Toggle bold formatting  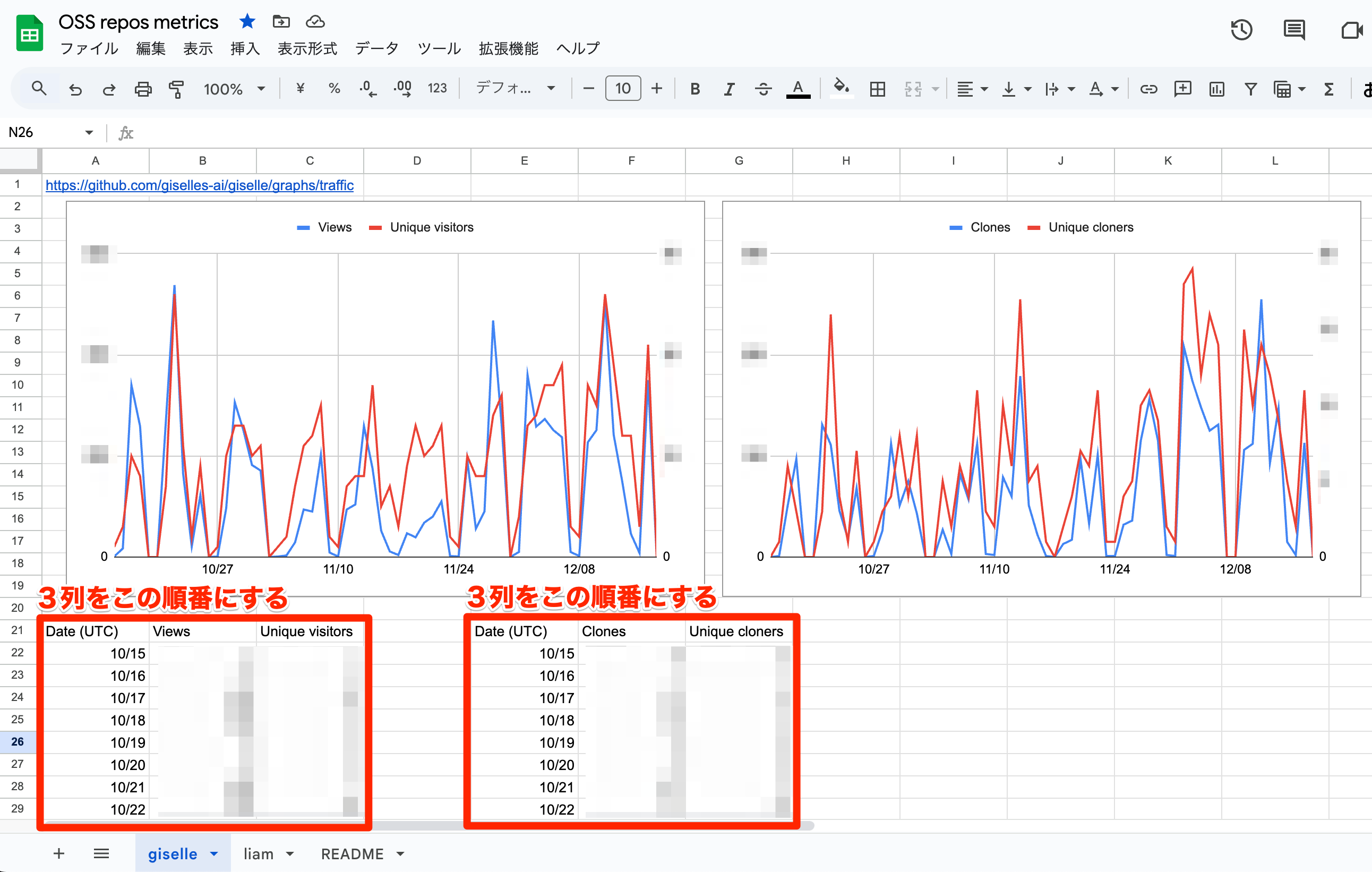tap(694, 88)
